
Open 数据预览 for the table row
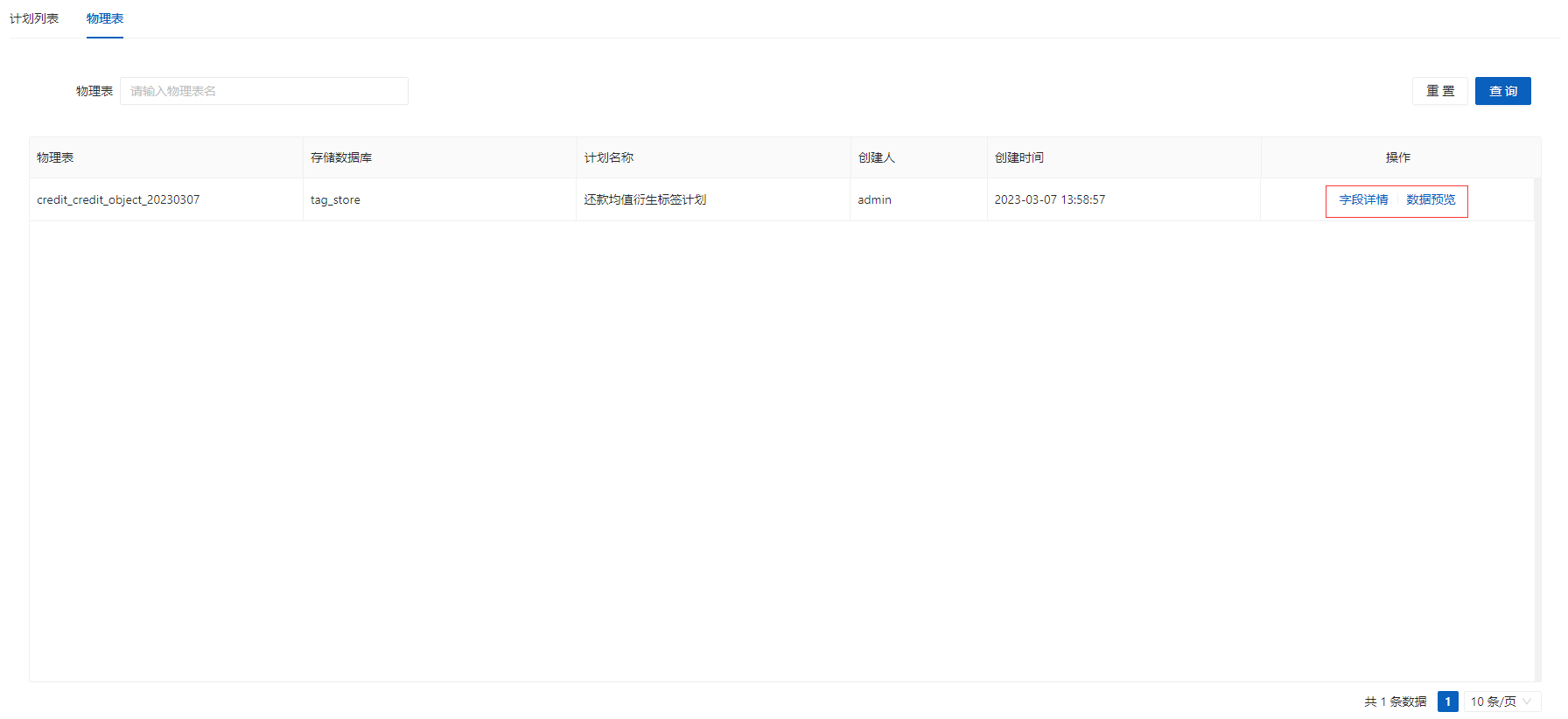pyautogui.click(x=1431, y=200)
